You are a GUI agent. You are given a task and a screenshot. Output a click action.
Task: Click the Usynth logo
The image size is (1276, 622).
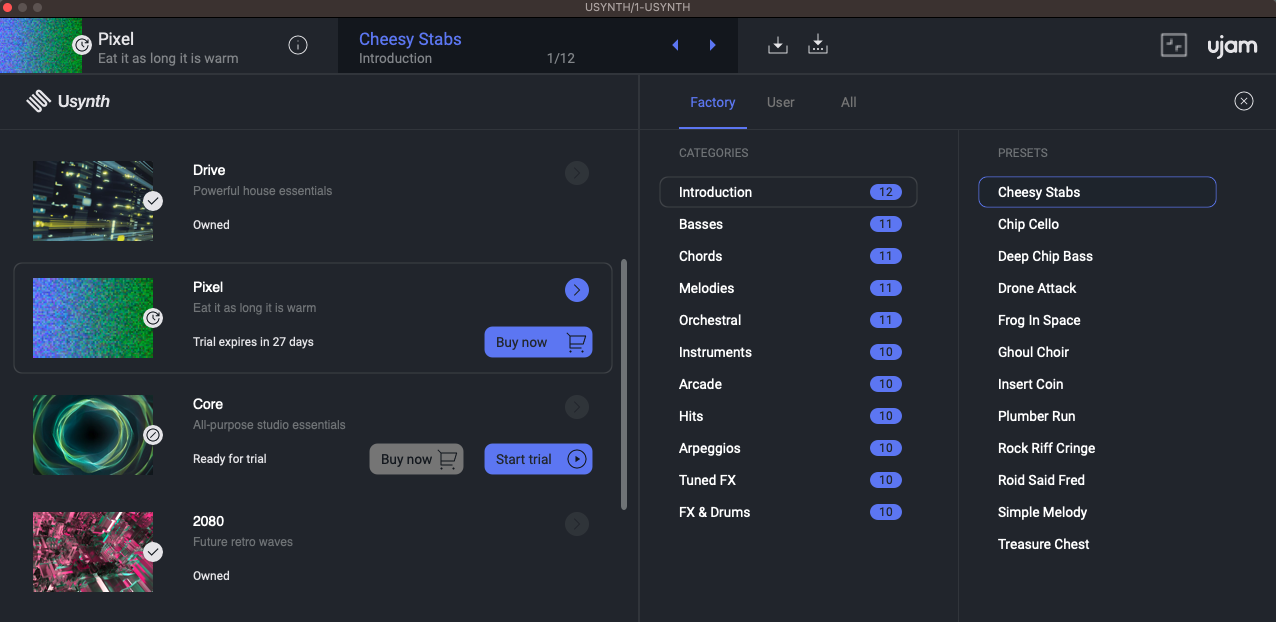click(x=68, y=101)
